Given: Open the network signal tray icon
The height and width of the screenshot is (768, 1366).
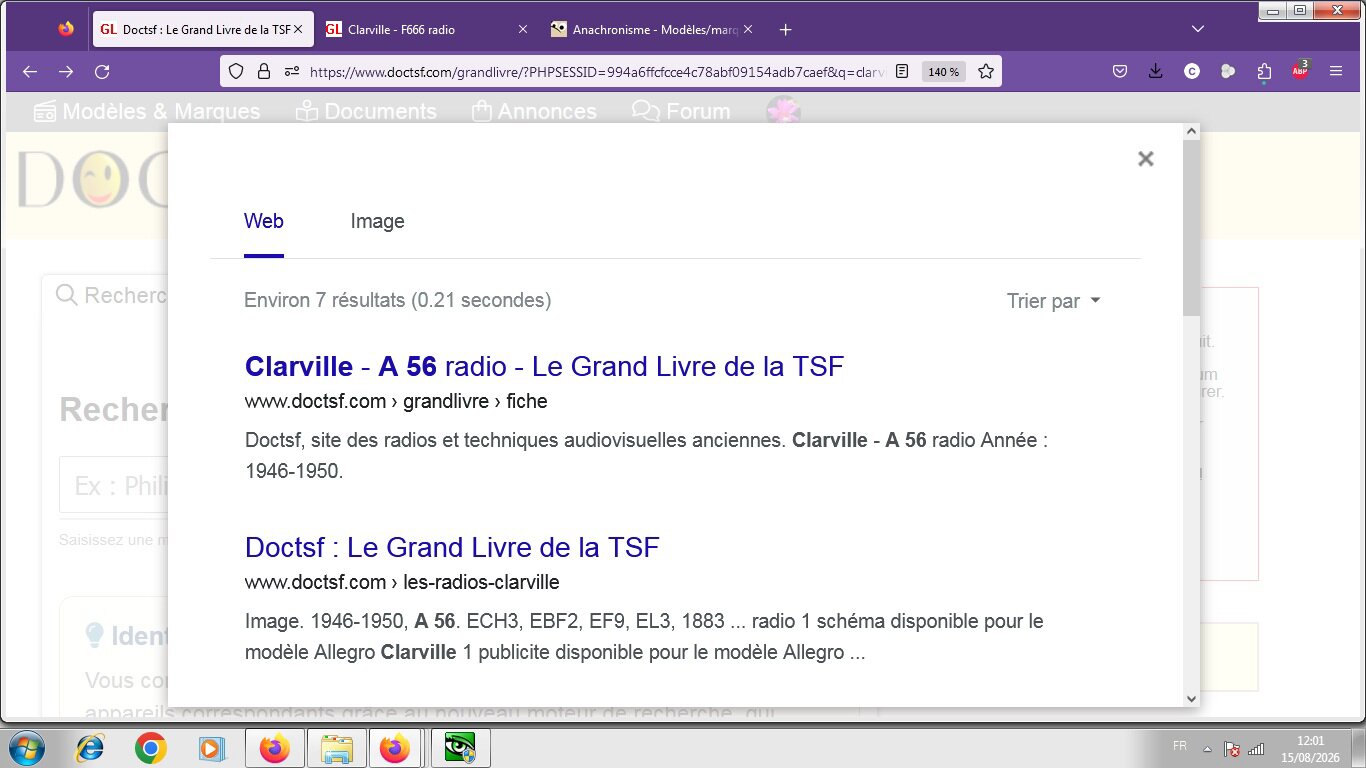Looking at the screenshot, I should pos(1257,749).
